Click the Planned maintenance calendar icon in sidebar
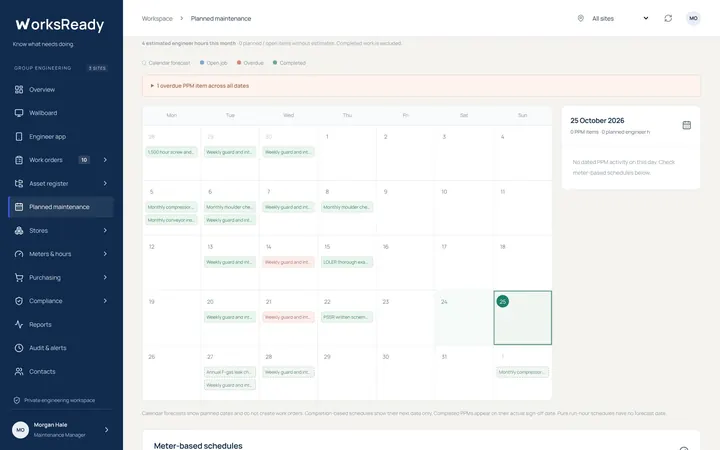Viewport: 720px width, 450px height. click(x=19, y=207)
